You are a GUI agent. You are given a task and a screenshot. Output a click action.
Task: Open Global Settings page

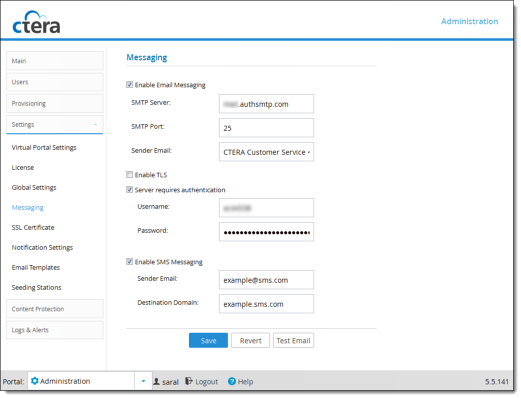34,187
